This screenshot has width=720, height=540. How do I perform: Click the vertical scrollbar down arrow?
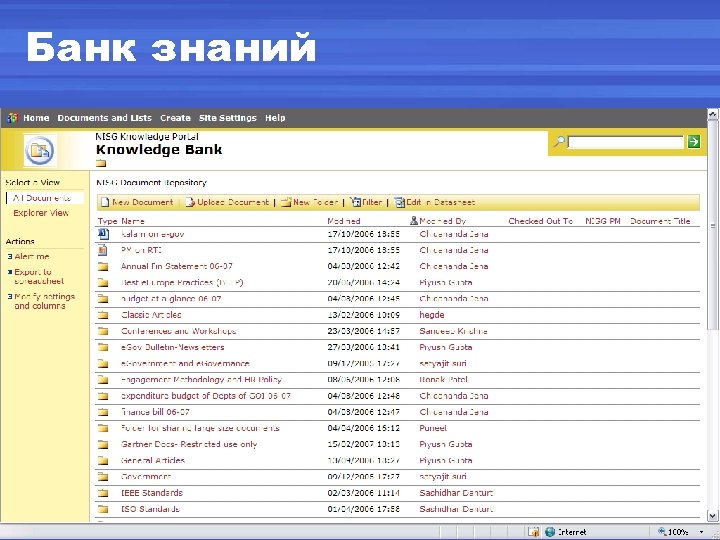[x=713, y=515]
